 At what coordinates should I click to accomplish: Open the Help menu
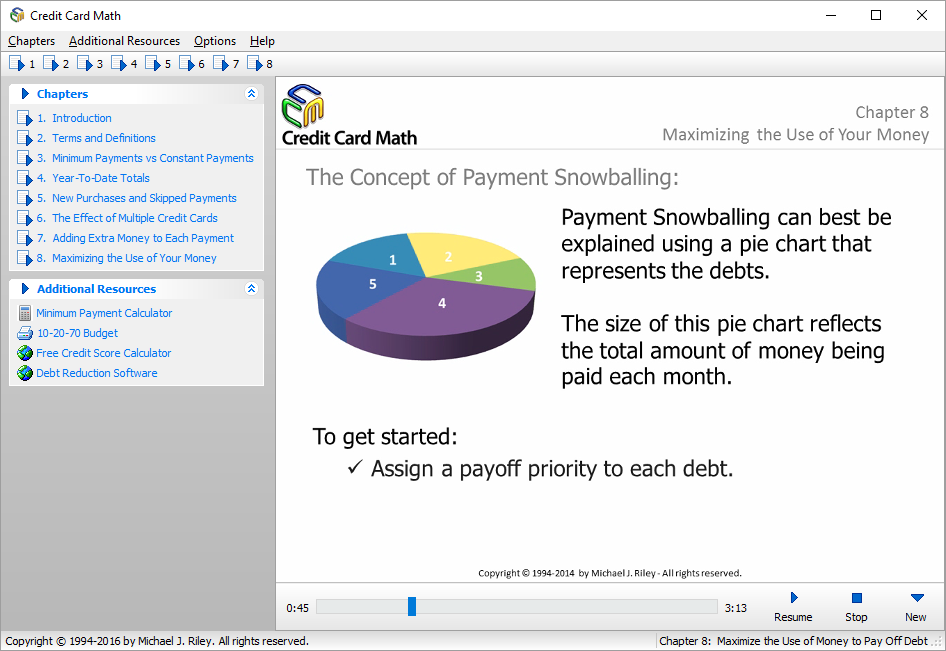pyautogui.click(x=262, y=41)
